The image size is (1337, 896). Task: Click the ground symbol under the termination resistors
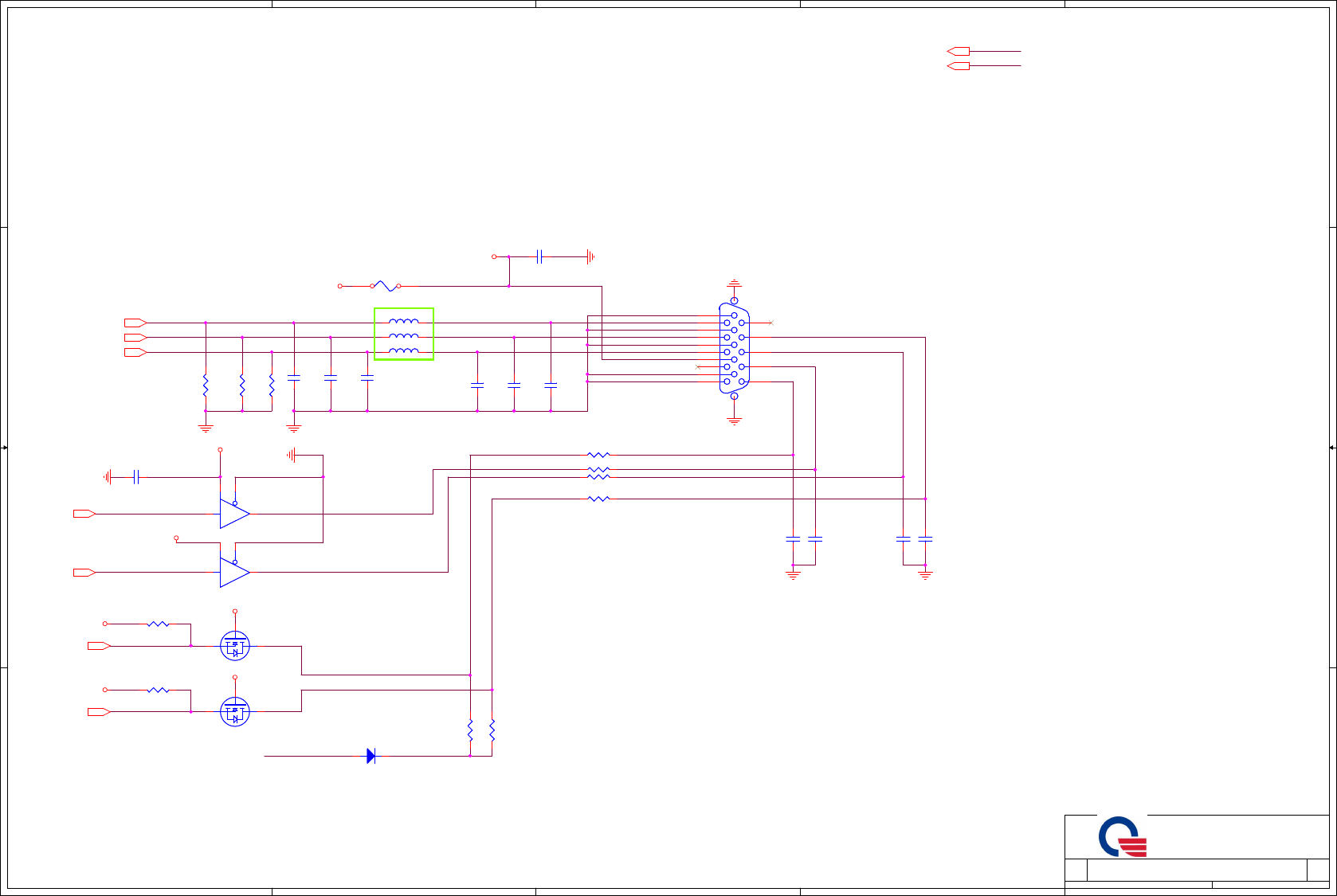206,428
